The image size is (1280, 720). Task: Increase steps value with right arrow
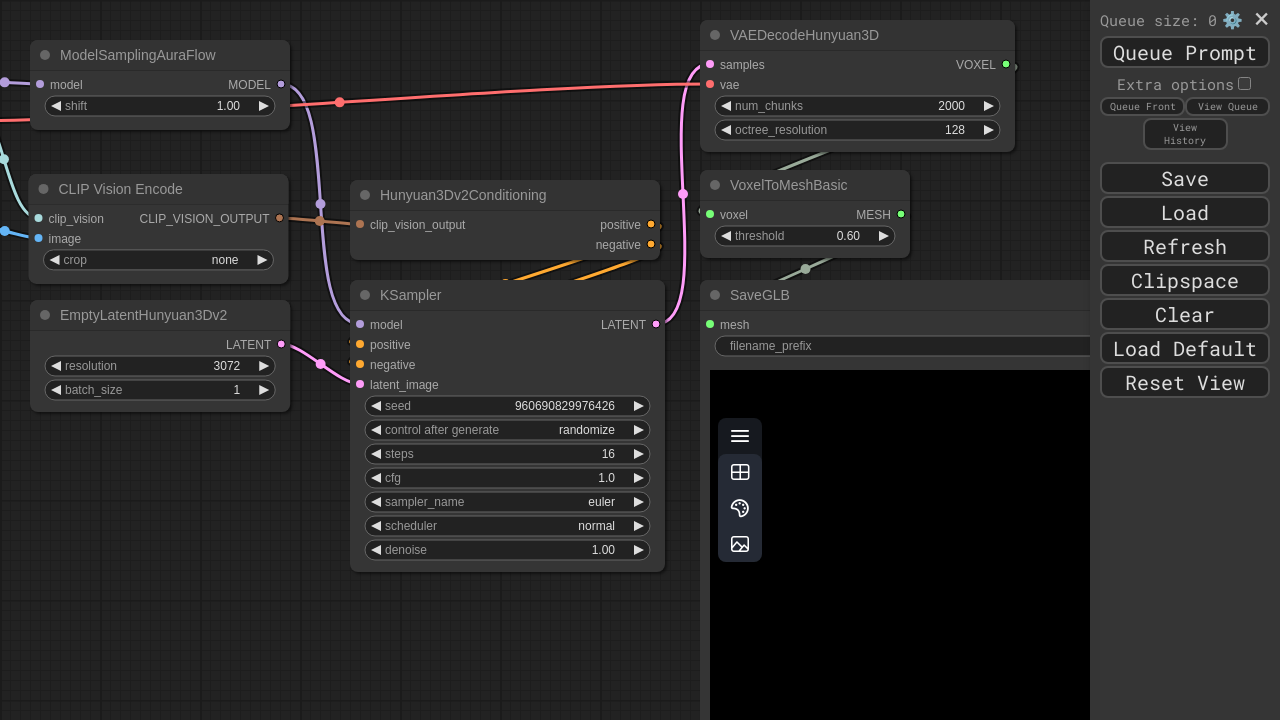point(638,454)
